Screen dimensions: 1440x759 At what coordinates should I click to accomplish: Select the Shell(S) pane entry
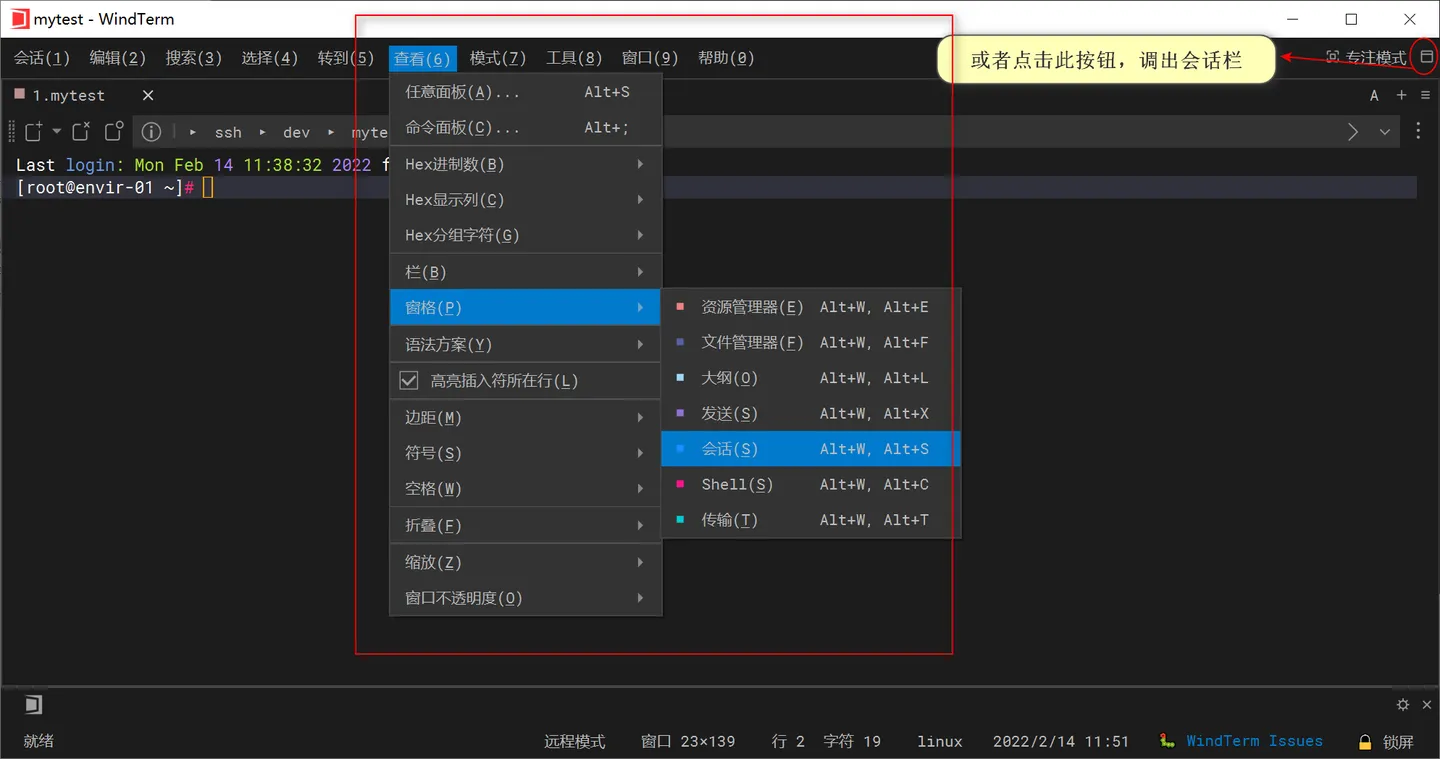click(x=811, y=484)
